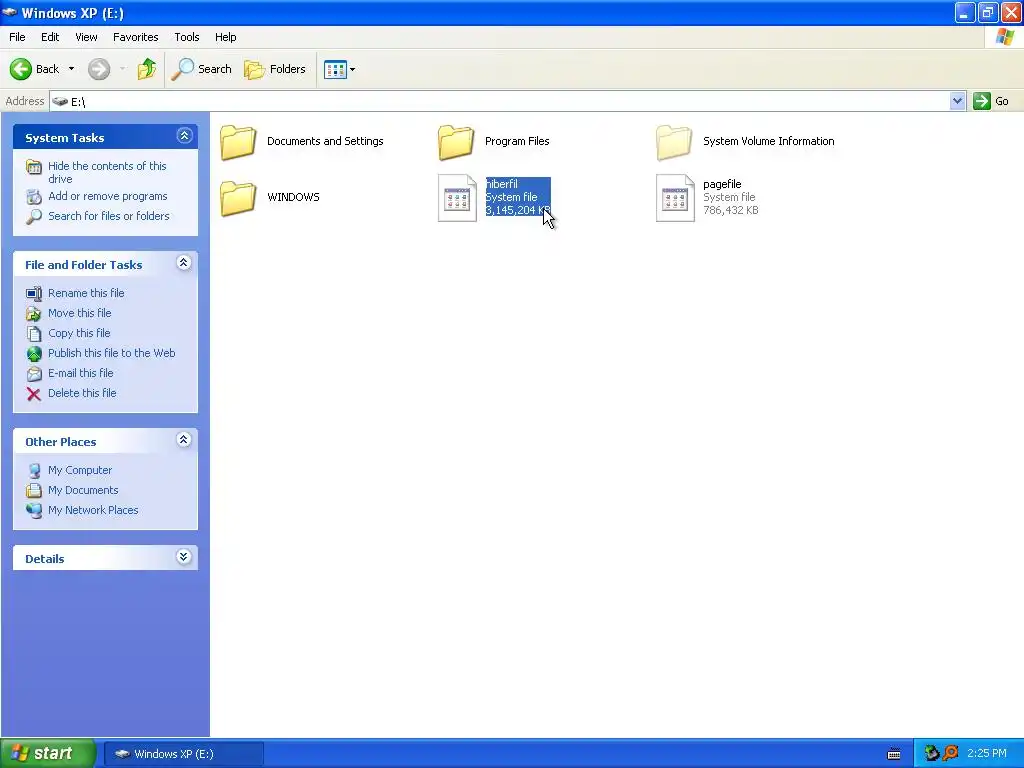The width and height of the screenshot is (1024, 768).
Task: Click Copy this file link
Action: (78, 333)
